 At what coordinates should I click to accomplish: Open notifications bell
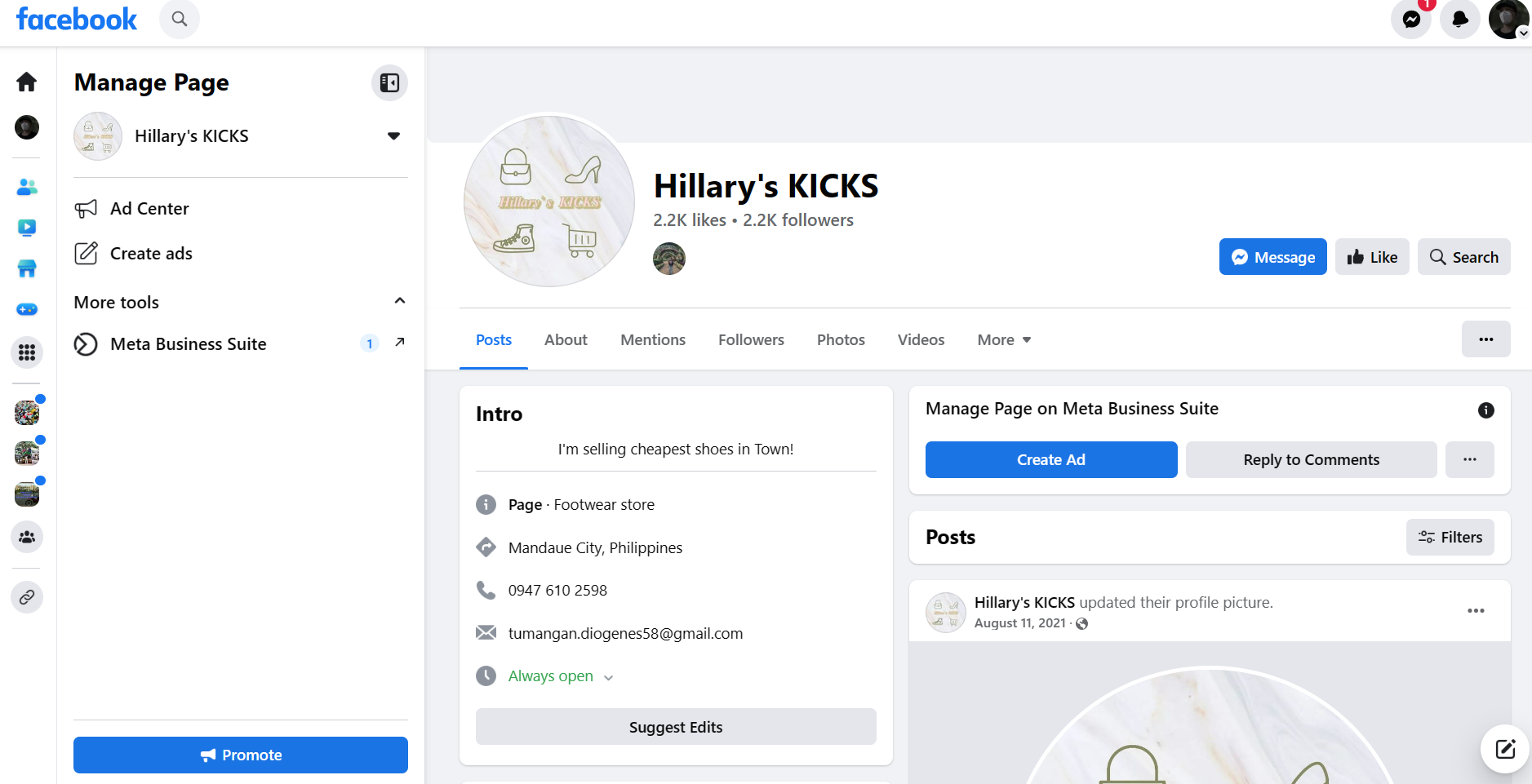(x=1460, y=20)
